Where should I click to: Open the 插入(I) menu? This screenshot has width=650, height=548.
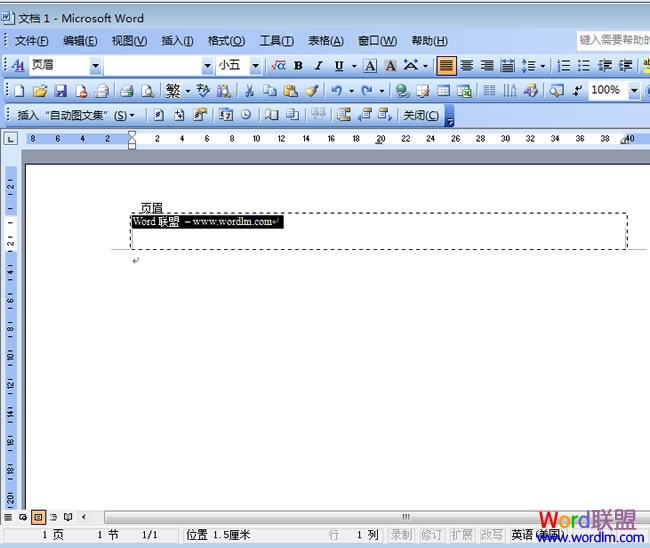point(177,41)
